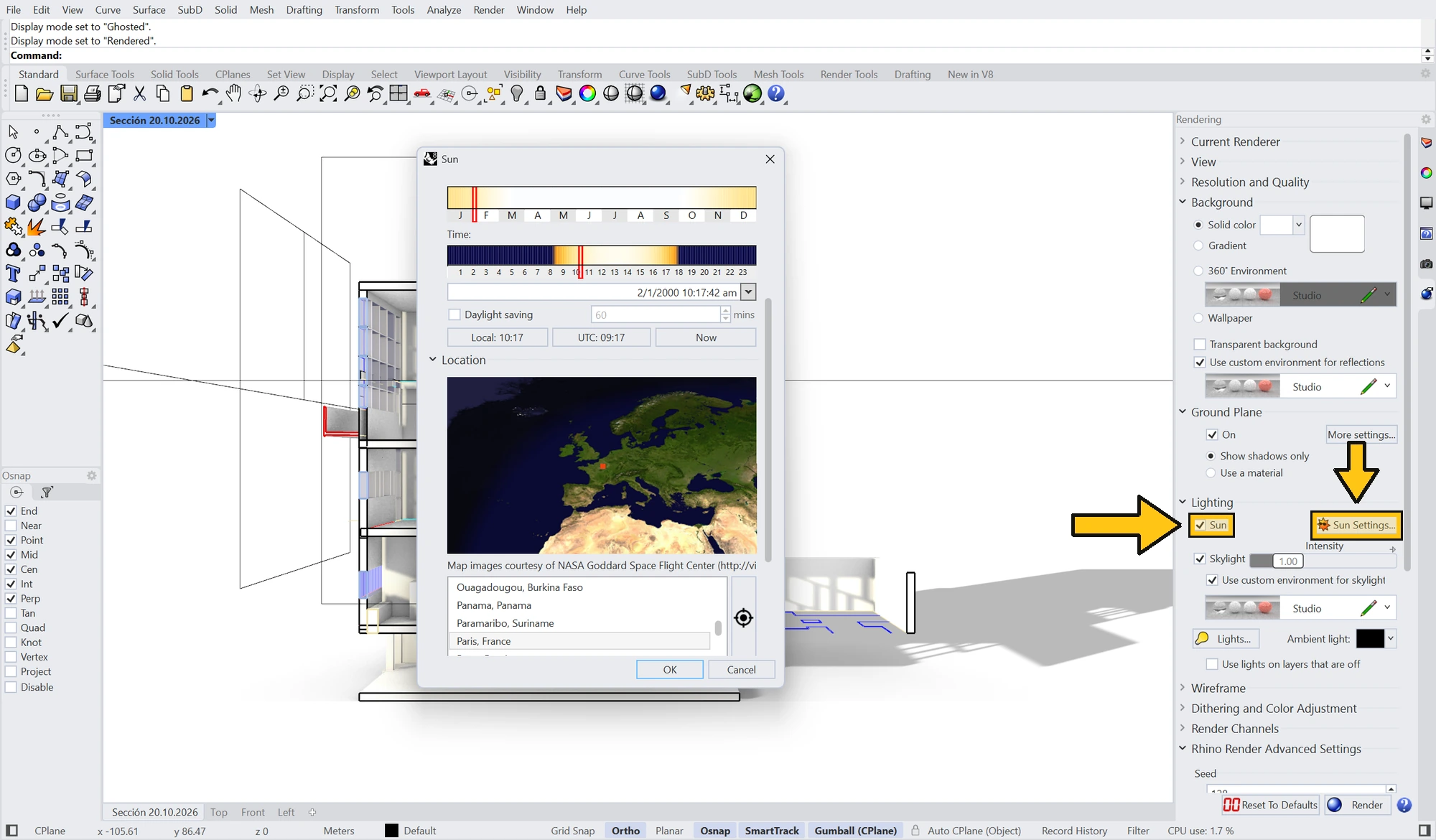Open the date and time dropdown arrow
The height and width of the screenshot is (840, 1436).
point(749,292)
